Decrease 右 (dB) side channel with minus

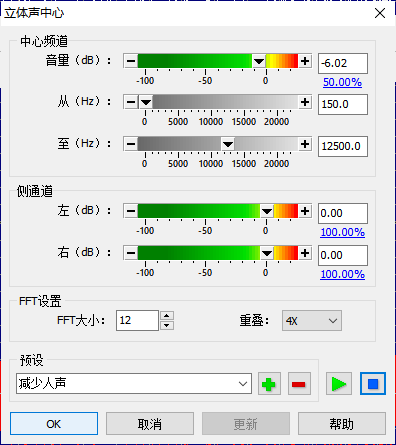tap(131, 253)
